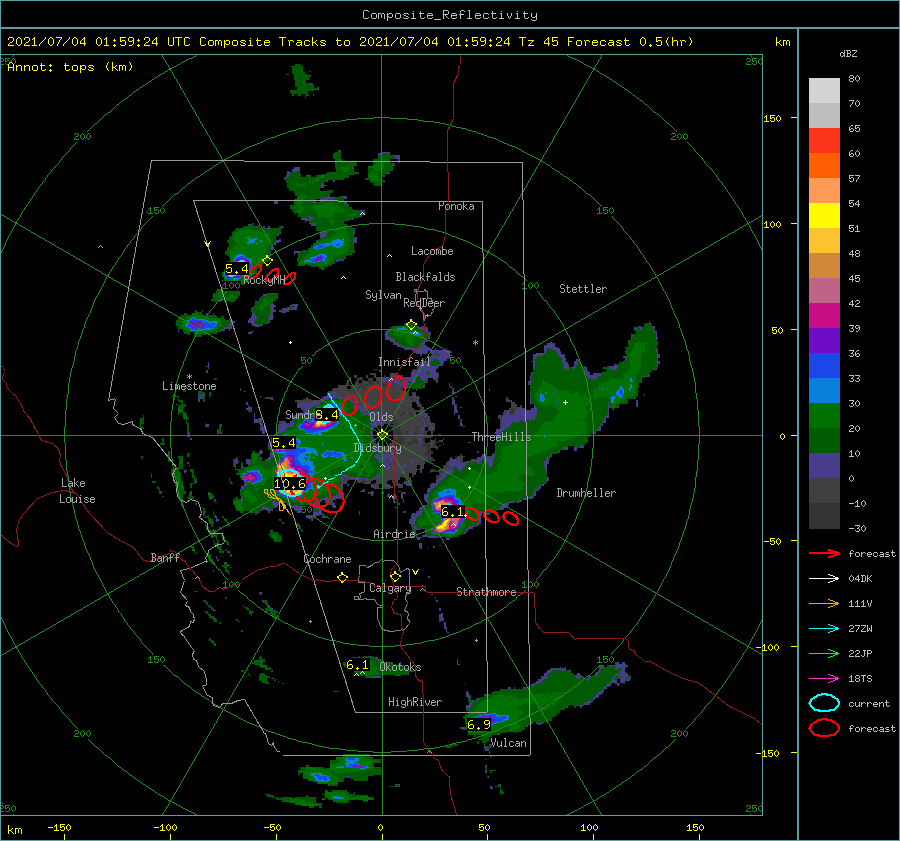Click the Vulcan label
Viewport: 900px width, 841px height.
pos(508,743)
